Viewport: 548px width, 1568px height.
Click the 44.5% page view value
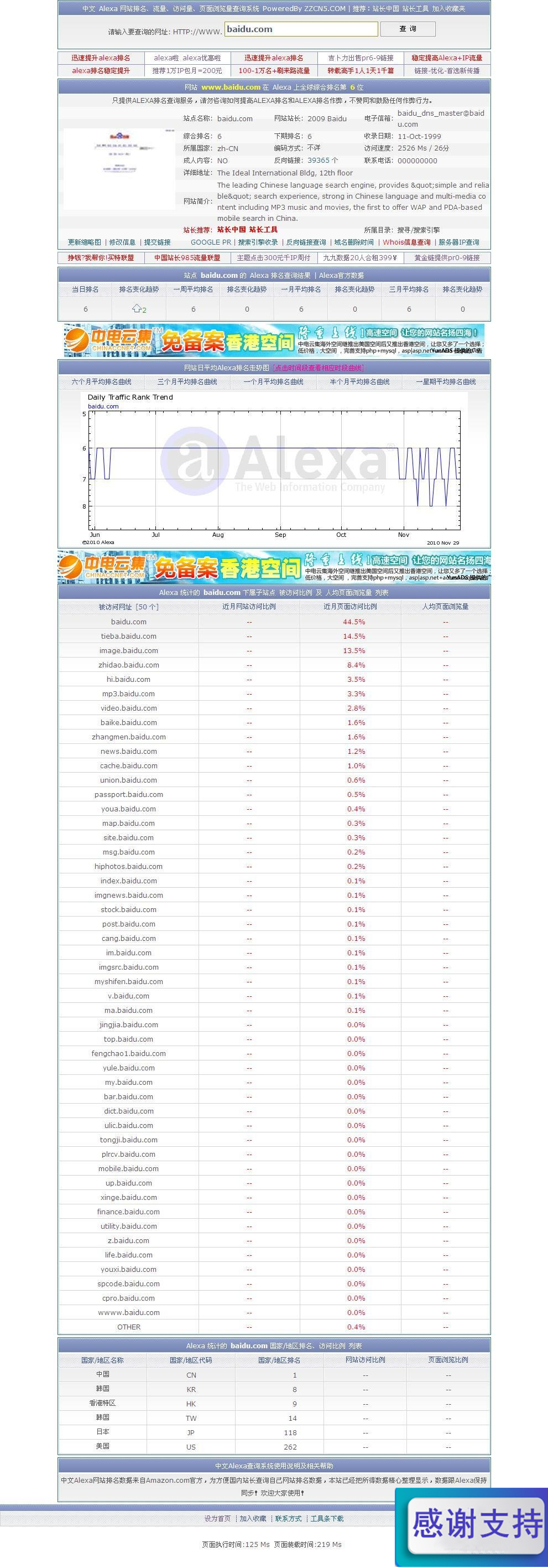354,622
